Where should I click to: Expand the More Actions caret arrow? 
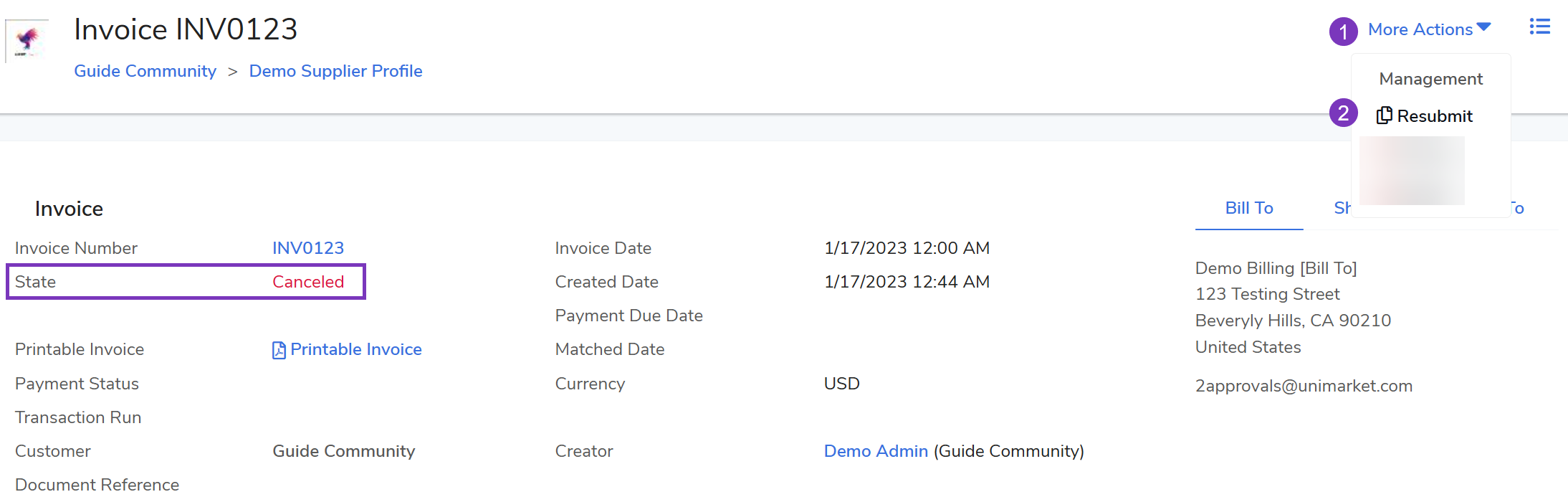pos(1483,27)
